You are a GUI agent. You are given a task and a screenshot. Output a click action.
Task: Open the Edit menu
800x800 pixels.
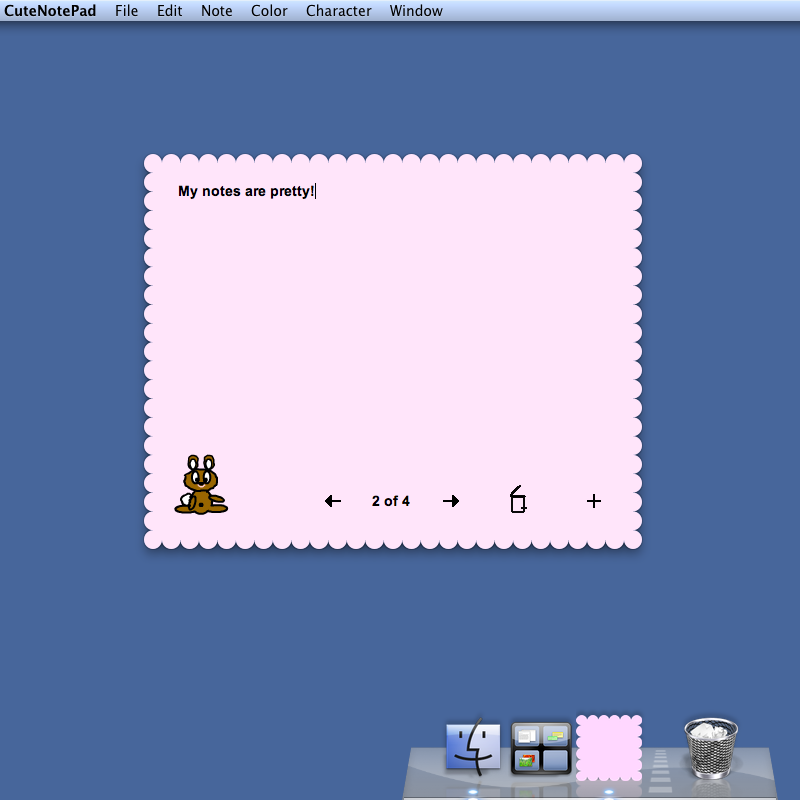[x=169, y=11]
